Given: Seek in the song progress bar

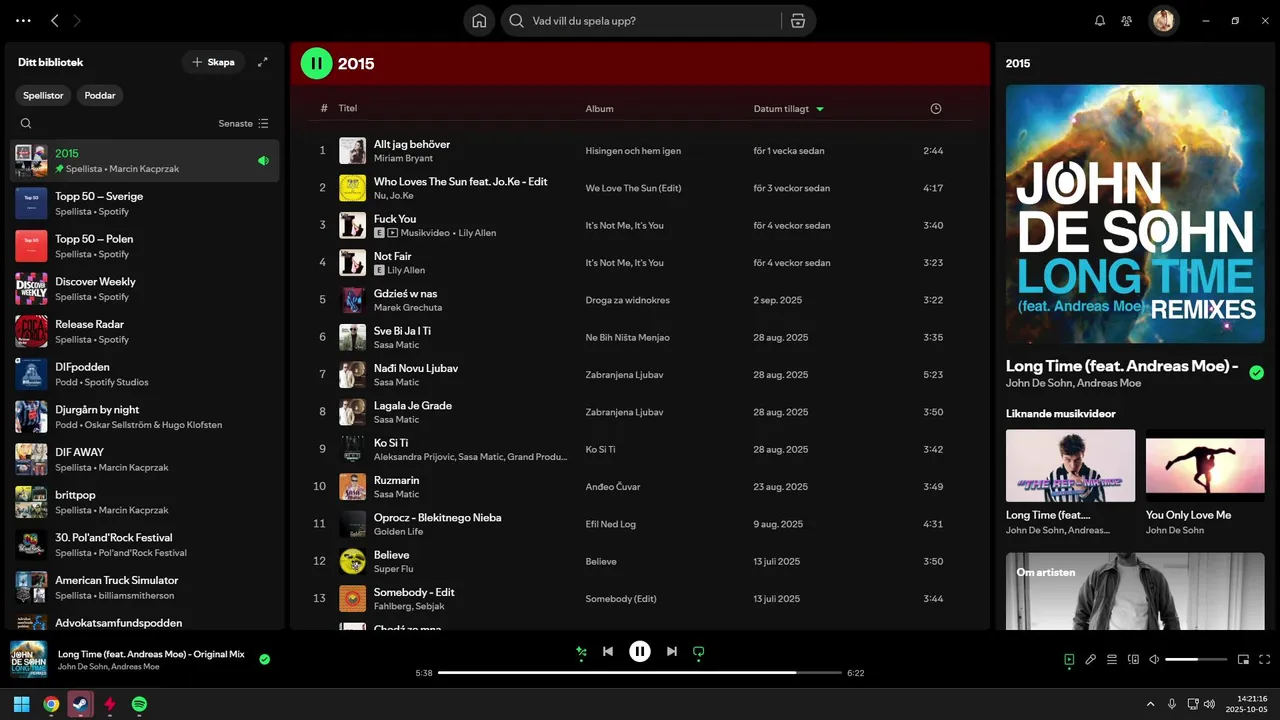Looking at the screenshot, I should tap(639, 673).
